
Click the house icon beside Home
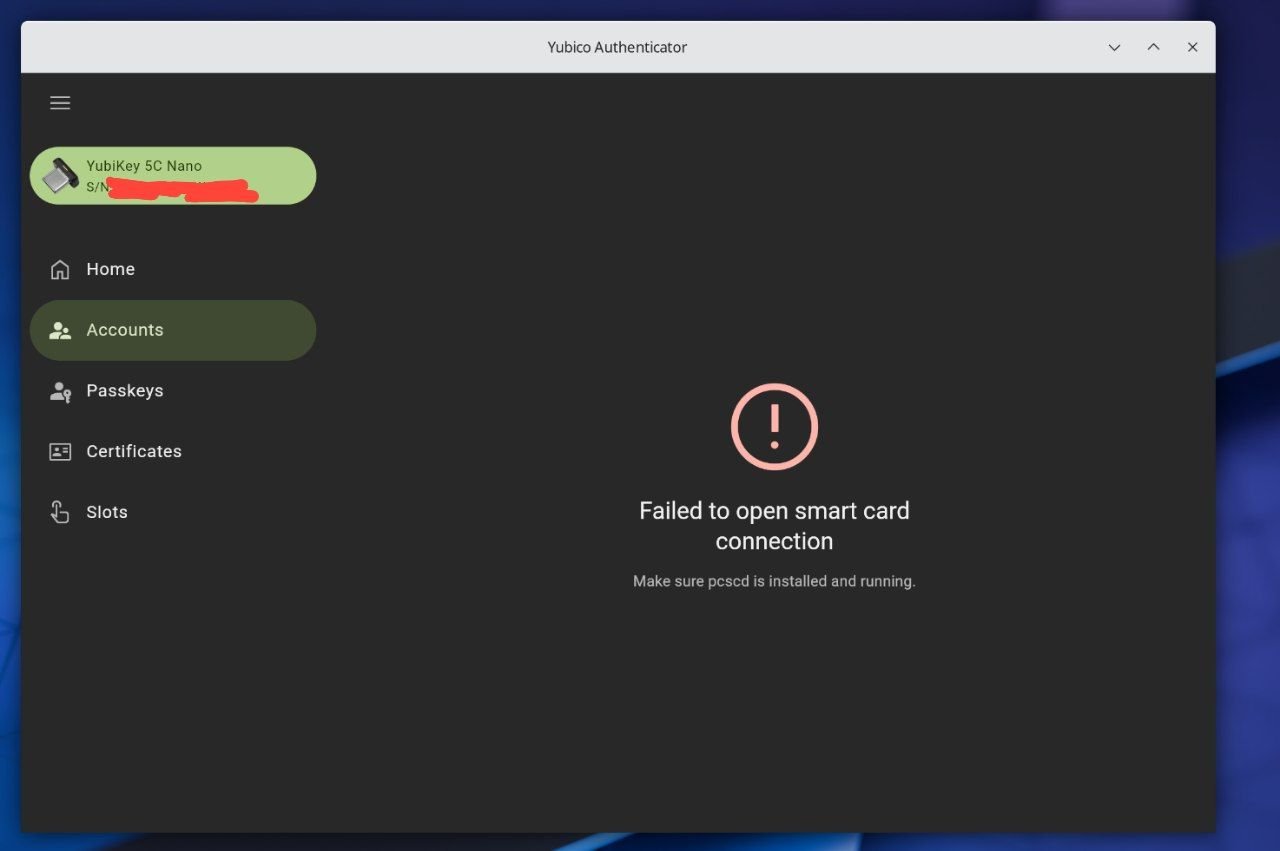click(x=60, y=270)
